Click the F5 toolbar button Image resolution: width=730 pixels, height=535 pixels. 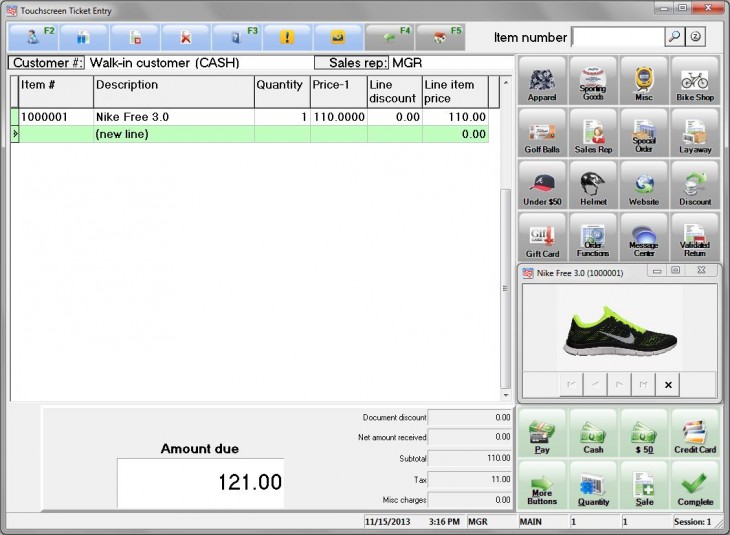click(x=440, y=37)
